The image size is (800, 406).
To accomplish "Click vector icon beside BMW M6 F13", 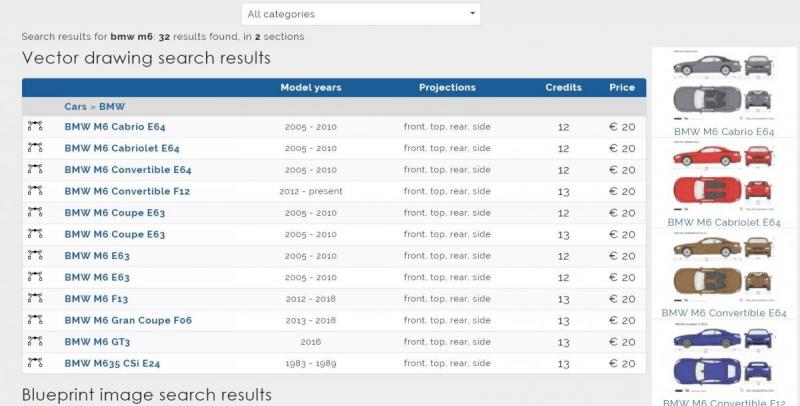I will tap(35, 298).
